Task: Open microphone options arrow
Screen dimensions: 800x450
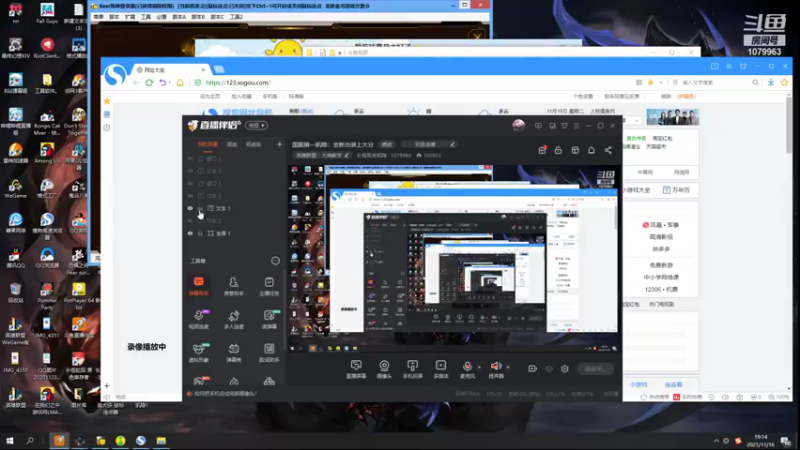Action: pos(479,366)
